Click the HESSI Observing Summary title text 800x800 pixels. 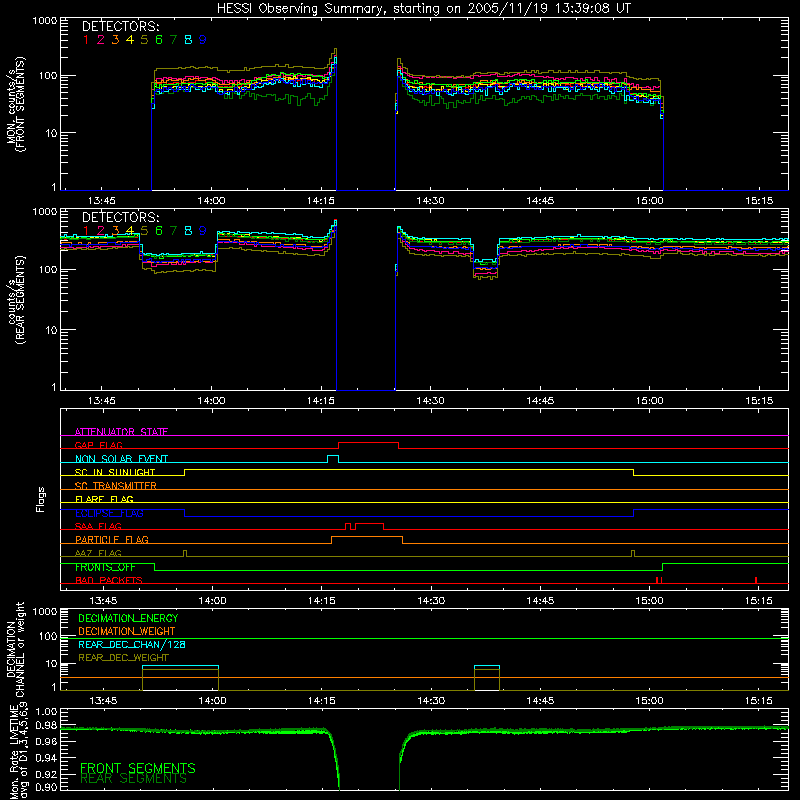click(423, 9)
